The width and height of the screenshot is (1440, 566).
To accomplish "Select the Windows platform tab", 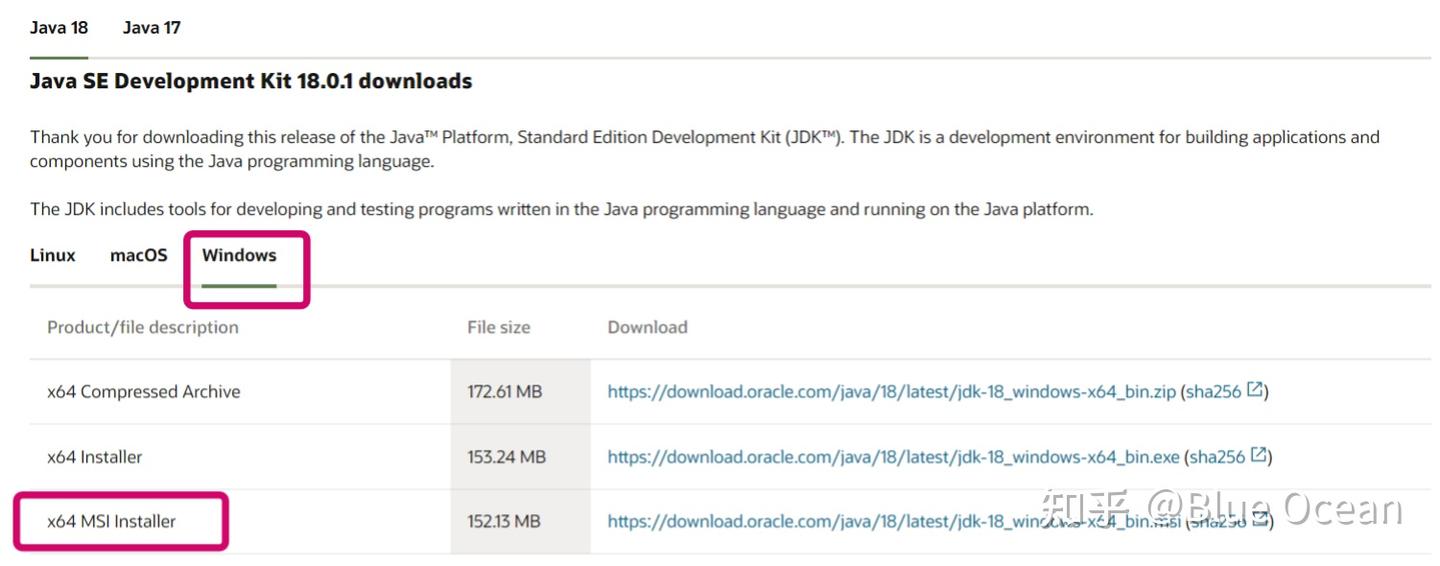I will click(x=239, y=255).
